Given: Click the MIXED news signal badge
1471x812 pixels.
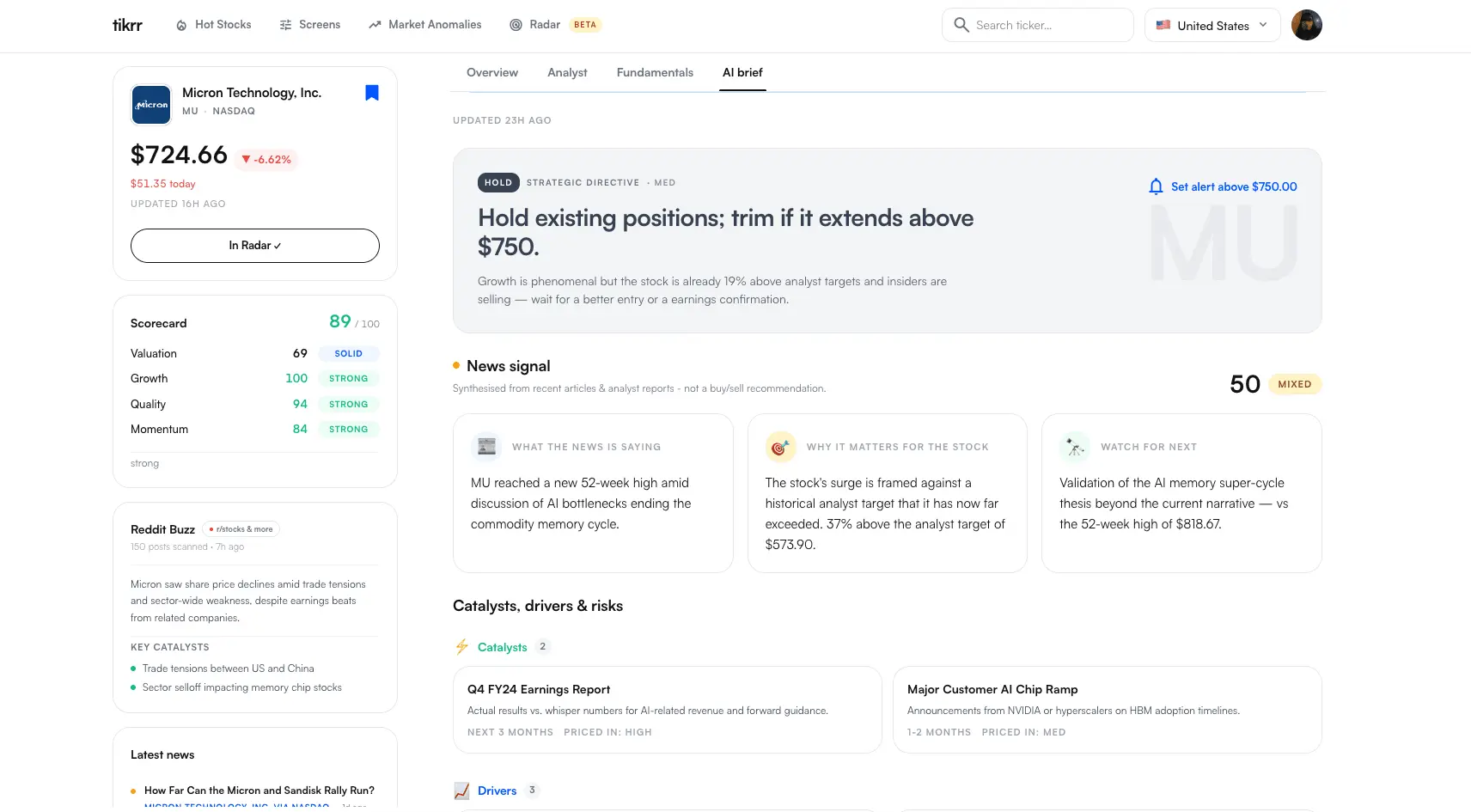Looking at the screenshot, I should pyautogui.click(x=1295, y=384).
